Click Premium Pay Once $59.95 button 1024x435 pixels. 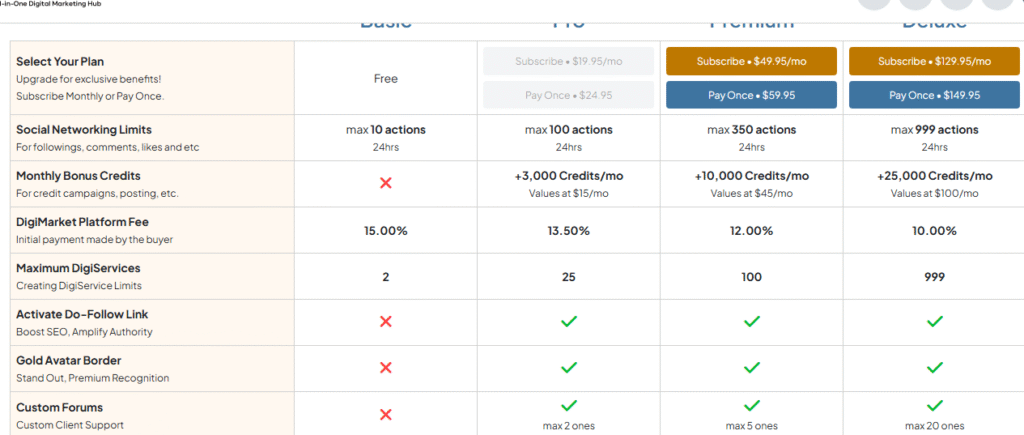click(751, 95)
